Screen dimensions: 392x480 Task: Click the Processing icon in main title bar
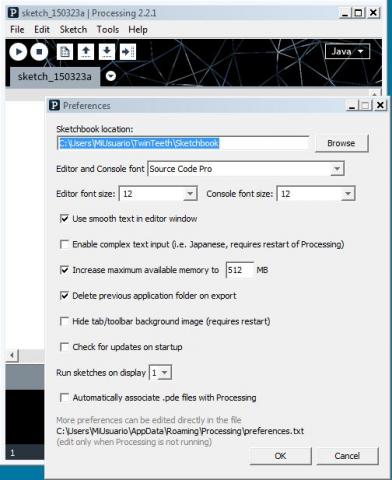(13, 13)
